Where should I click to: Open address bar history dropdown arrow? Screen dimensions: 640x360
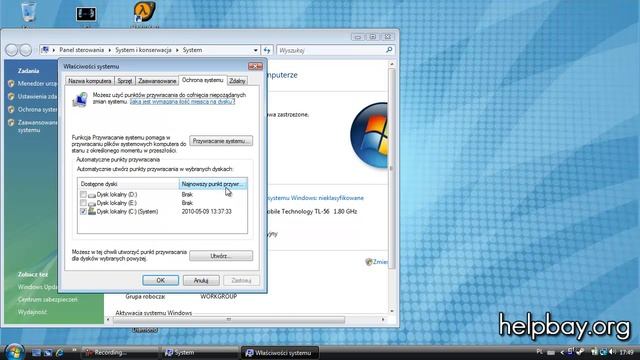click(256, 50)
